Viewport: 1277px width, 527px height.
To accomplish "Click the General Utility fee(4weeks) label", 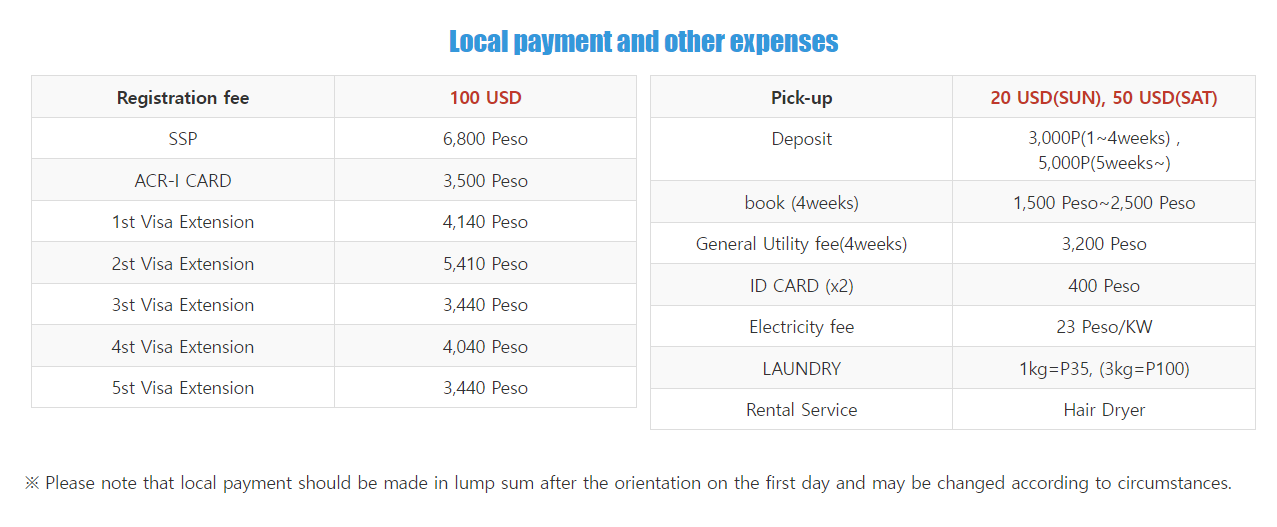I will 801,244.
